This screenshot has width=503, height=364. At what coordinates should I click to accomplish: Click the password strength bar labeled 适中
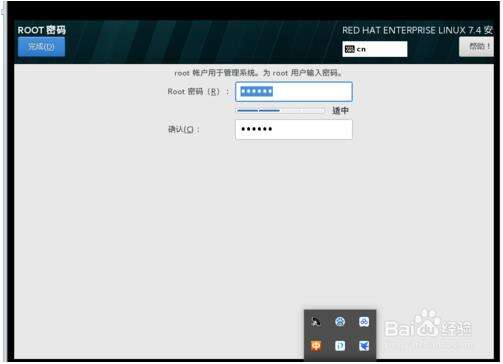click(x=280, y=110)
